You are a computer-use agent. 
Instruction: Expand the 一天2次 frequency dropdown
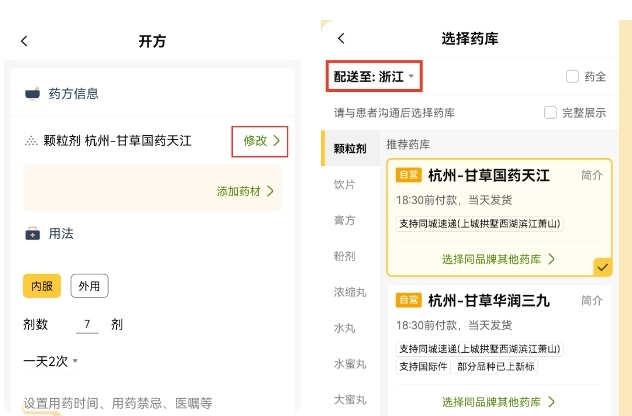click(x=51, y=360)
